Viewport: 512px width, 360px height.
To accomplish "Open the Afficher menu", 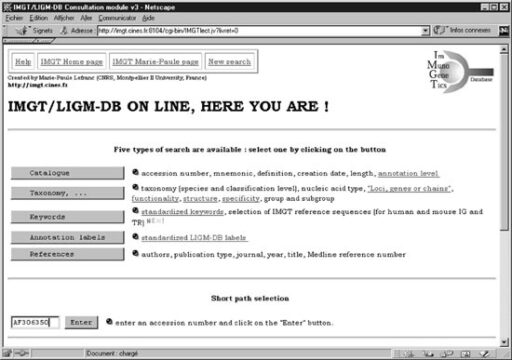I will tap(64, 18).
